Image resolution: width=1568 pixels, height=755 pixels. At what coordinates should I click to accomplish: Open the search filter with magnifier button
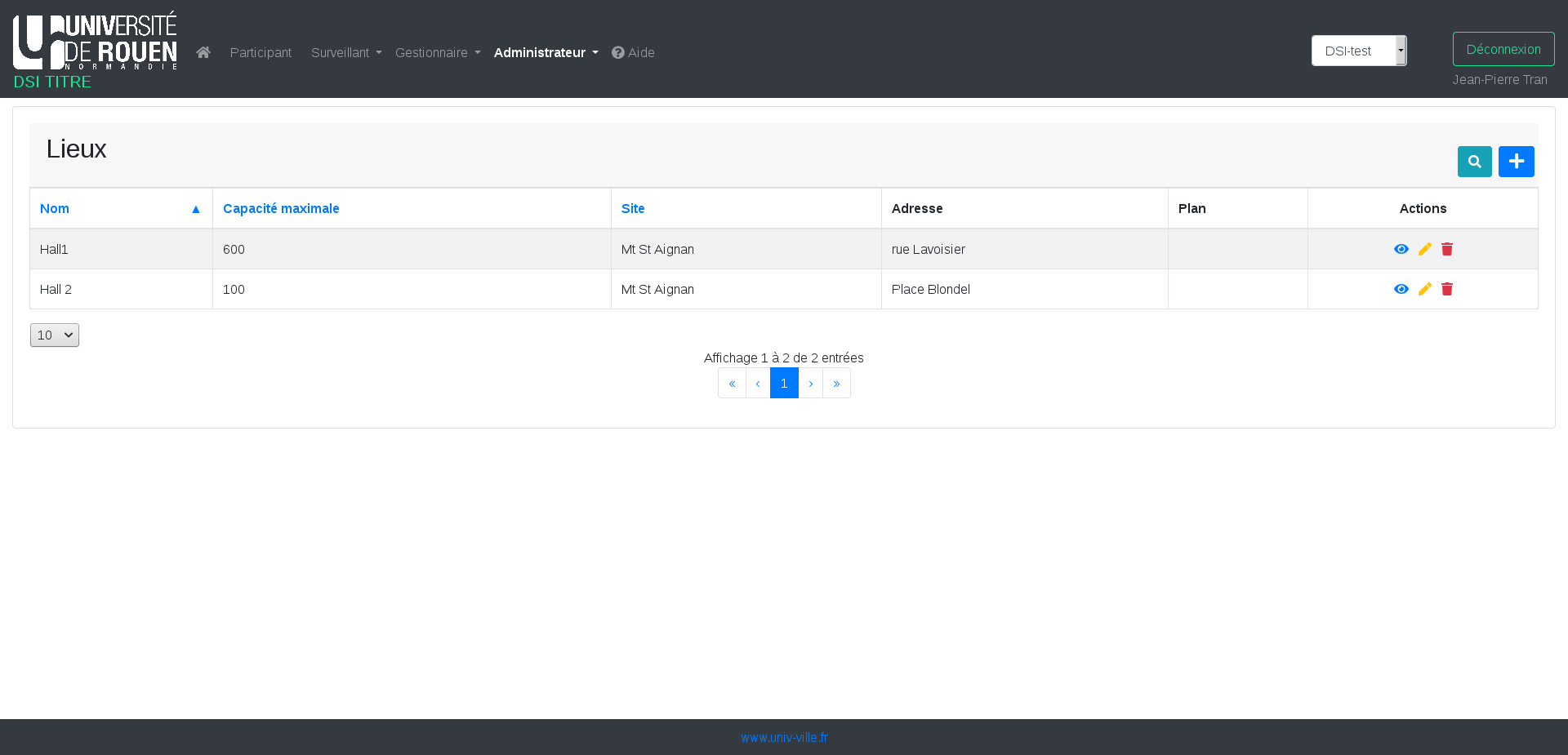1474,162
